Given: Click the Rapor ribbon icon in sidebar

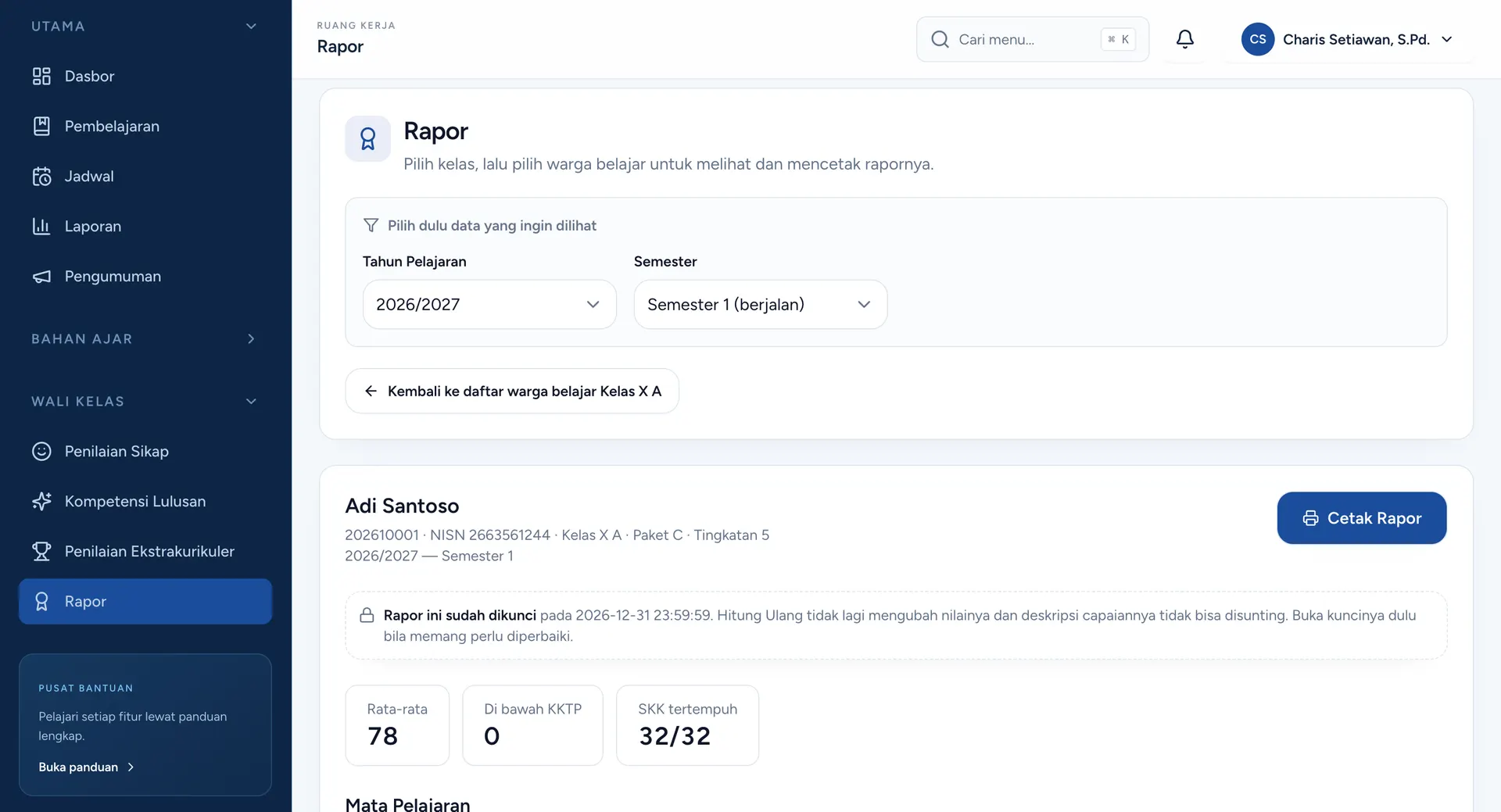Looking at the screenshot, I should pos(41,601).
